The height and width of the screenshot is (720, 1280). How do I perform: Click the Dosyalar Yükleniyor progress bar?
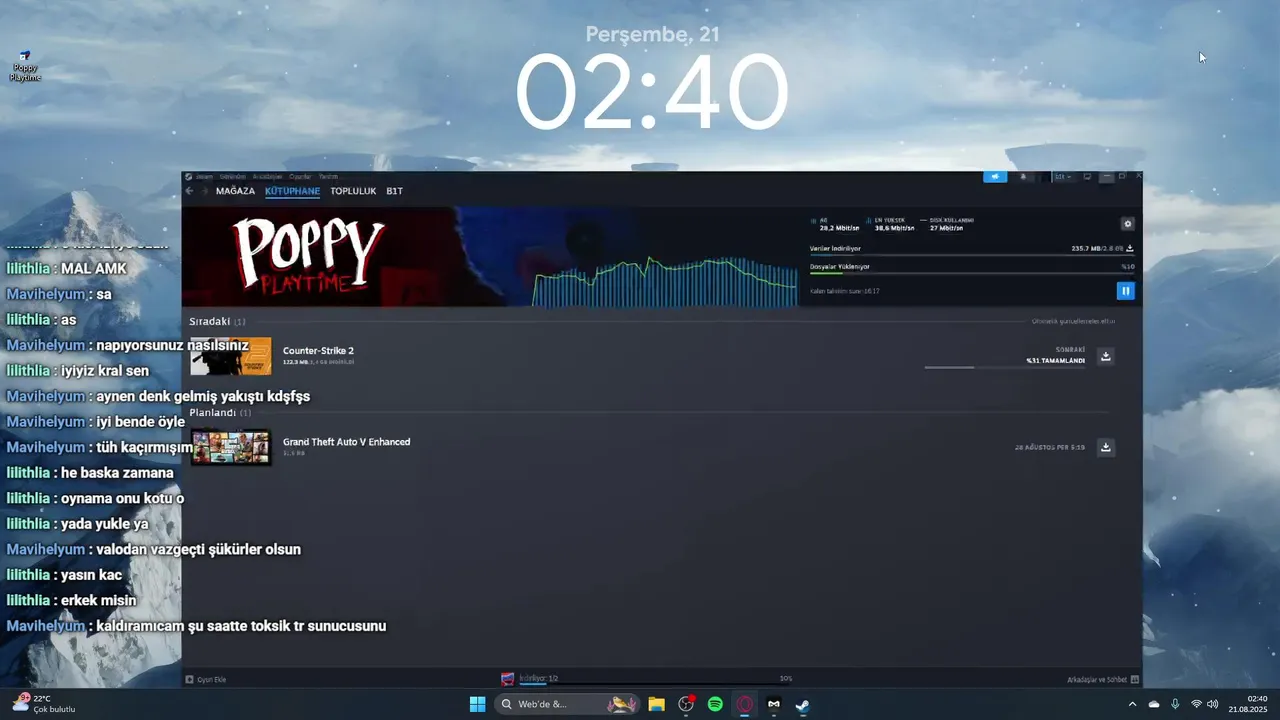tap(972, 273)
